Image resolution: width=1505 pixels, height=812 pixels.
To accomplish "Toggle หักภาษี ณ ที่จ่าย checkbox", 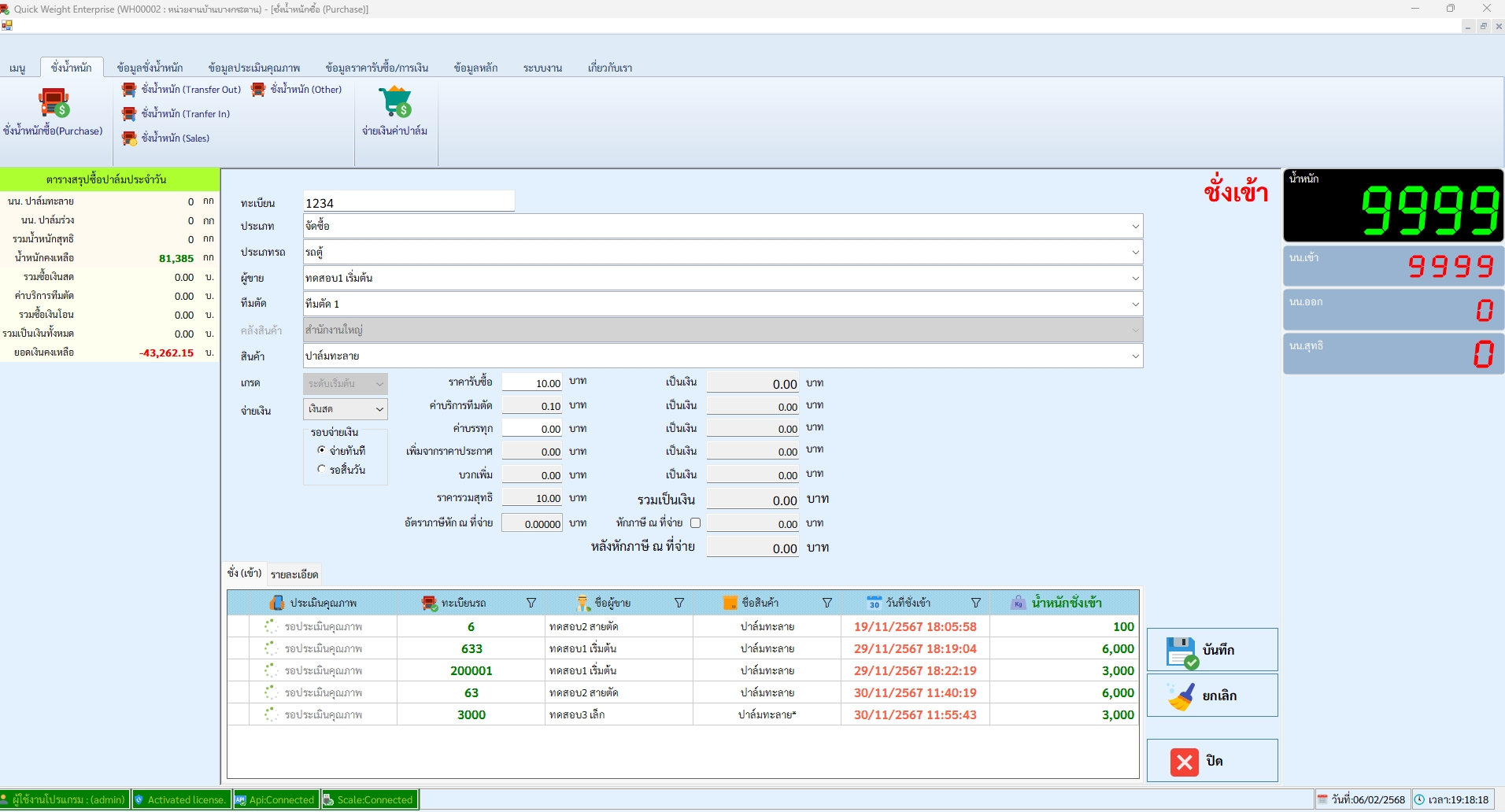I will click(695, 523).
